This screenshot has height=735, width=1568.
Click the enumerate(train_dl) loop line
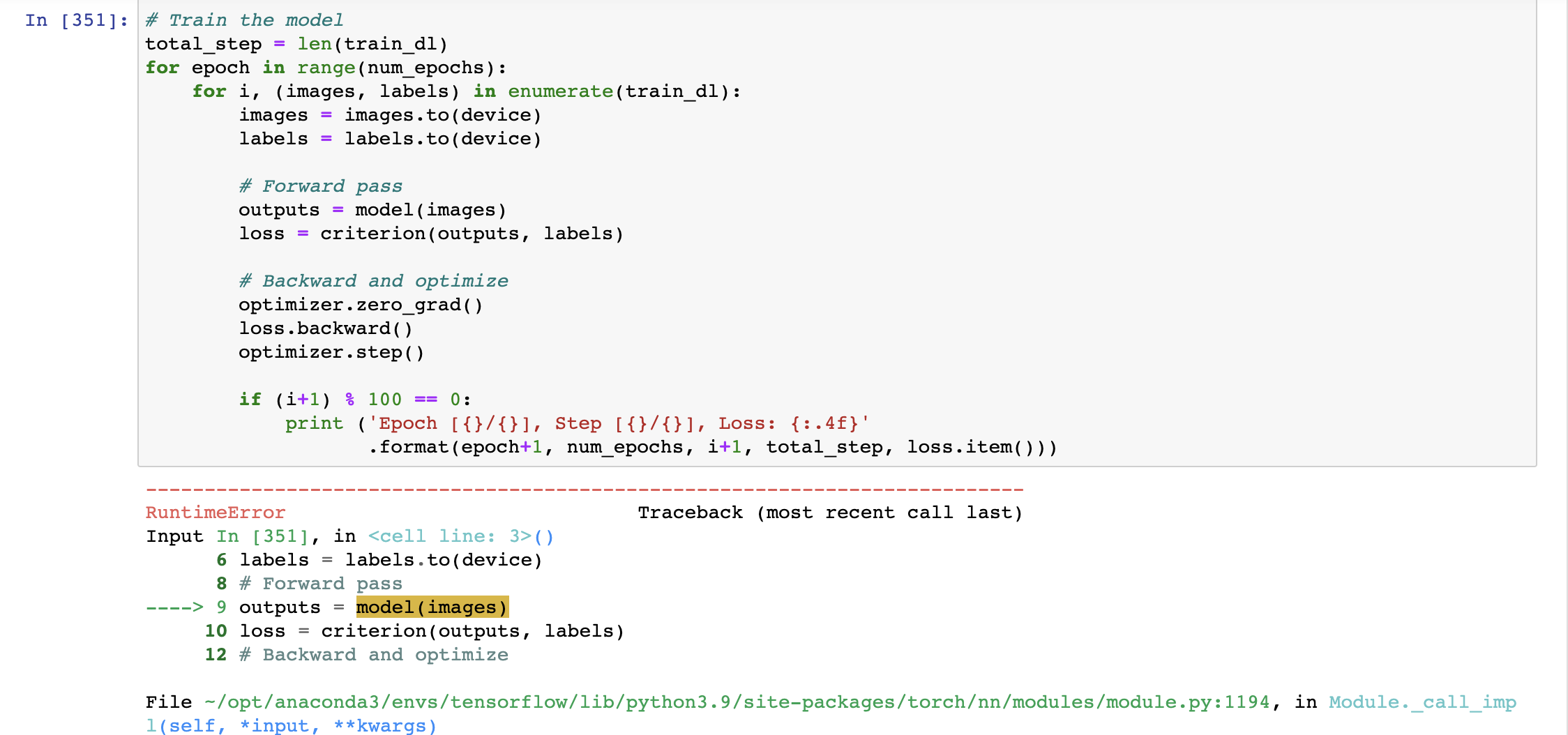click(466, 91)
